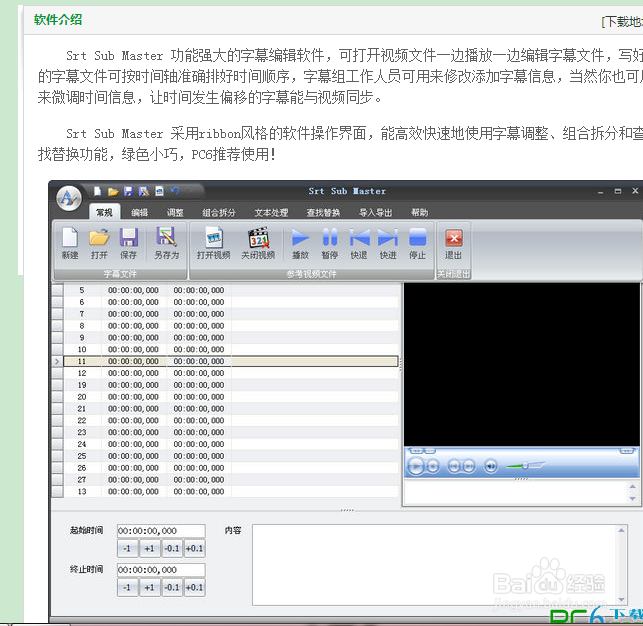Image resolution: width=643 pixels, height=626 pixels.
Task: Click save-as icon in title bar quick access
Action: click(144, 191)
